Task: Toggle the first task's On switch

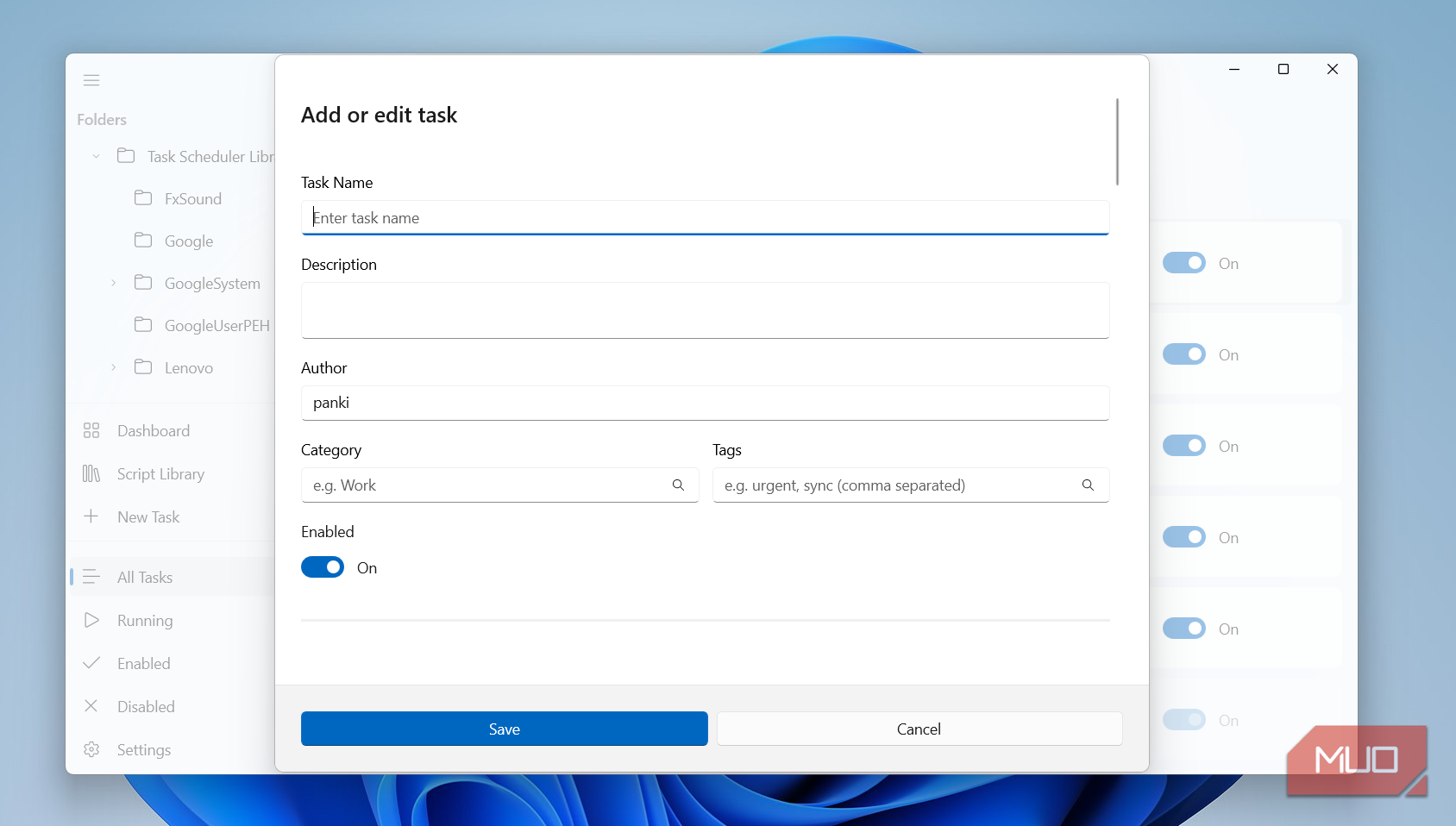Action: pos(1184,263)
